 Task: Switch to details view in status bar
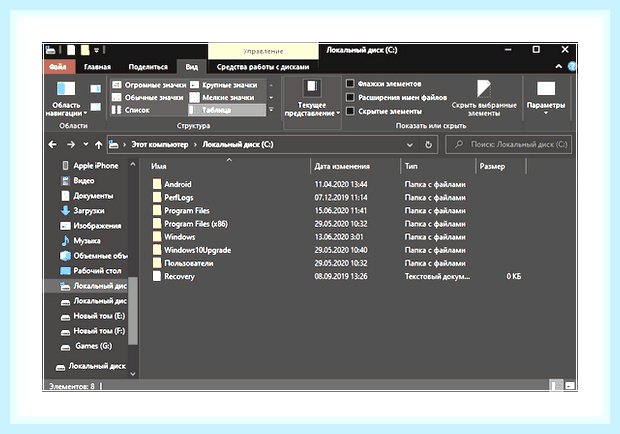[557, 385]
